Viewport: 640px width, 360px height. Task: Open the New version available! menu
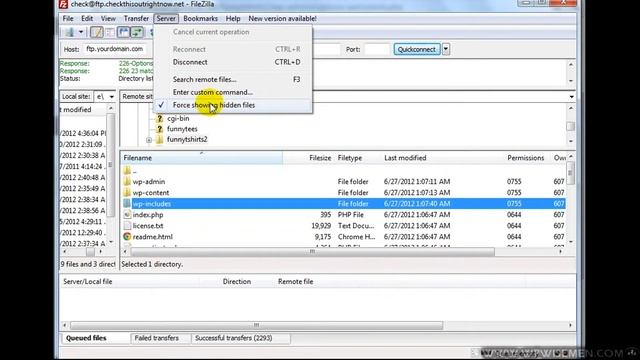[282, 18]
